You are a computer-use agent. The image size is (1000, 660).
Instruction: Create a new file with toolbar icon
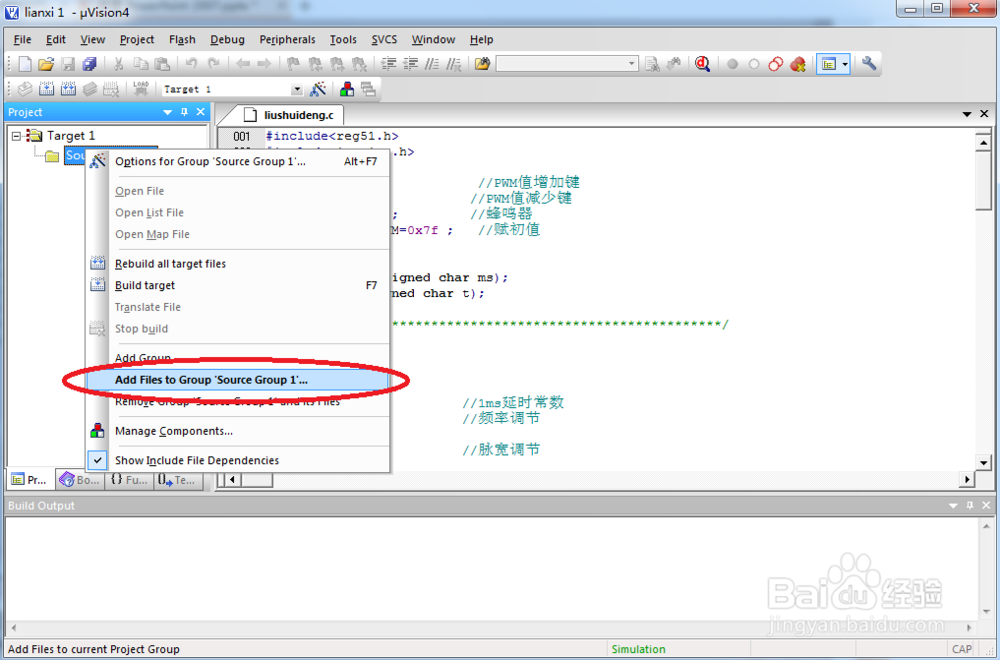pos(25,64)
